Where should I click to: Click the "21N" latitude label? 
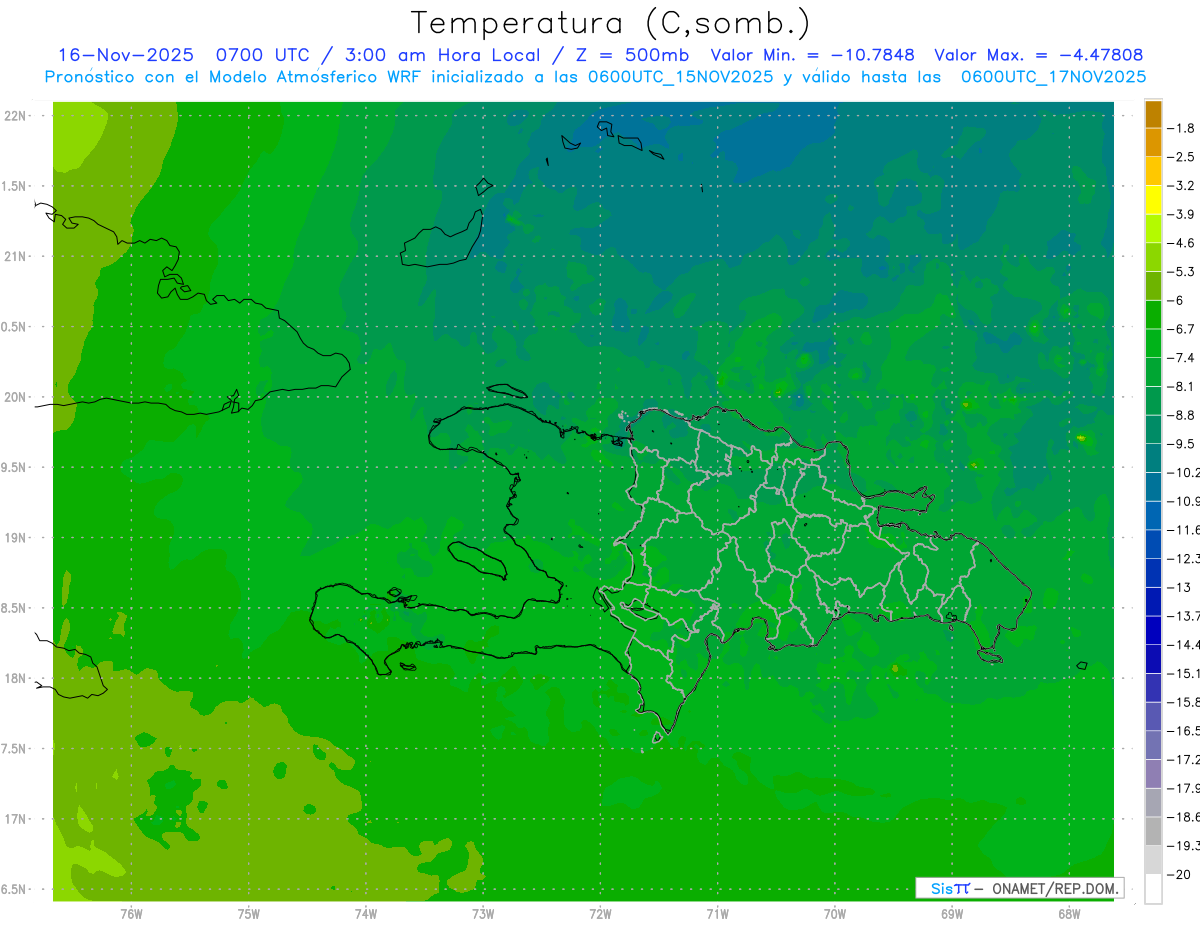pyautogui.click(x=17, y=257)
